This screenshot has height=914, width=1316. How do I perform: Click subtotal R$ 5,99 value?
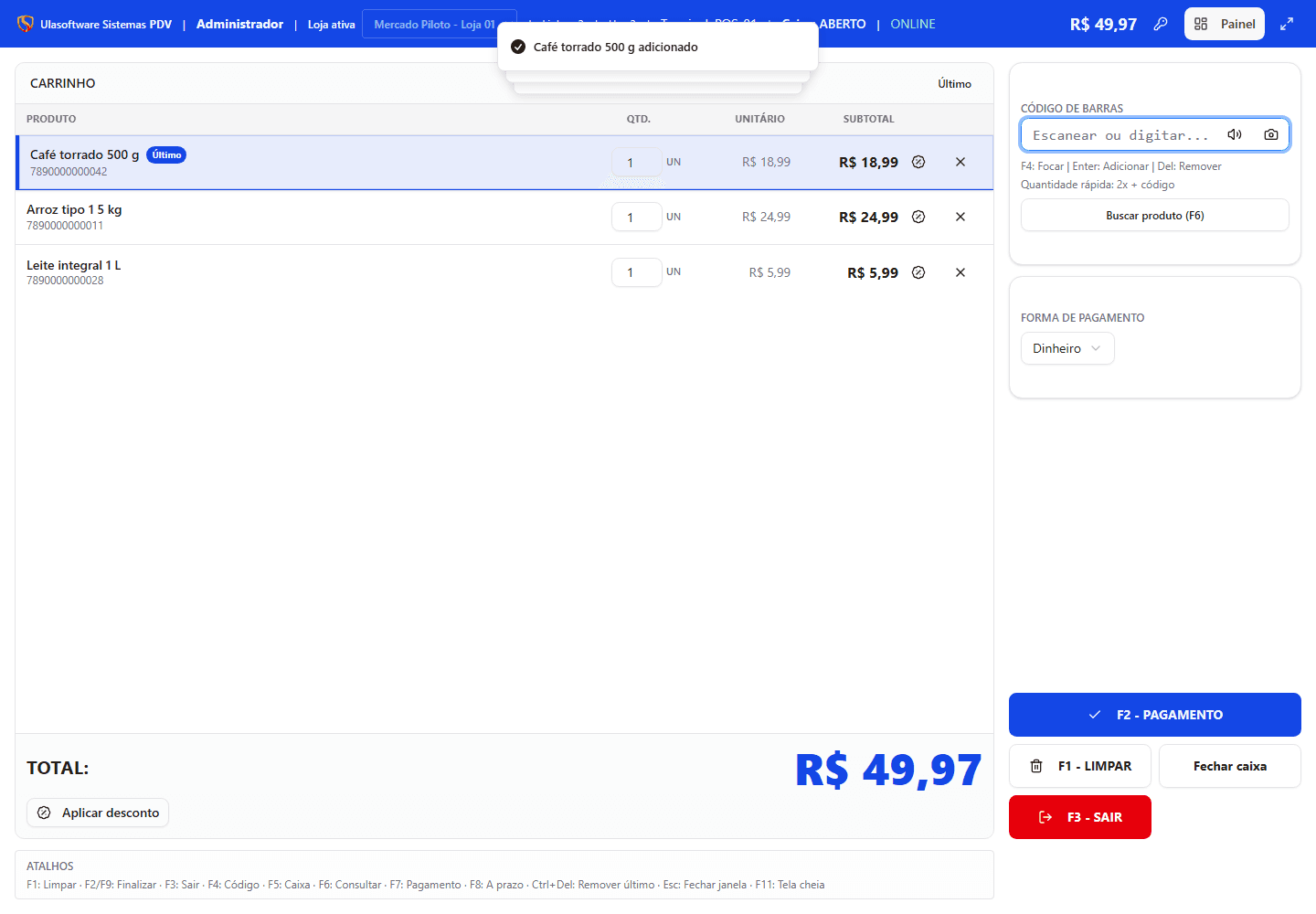coord(873,272)
